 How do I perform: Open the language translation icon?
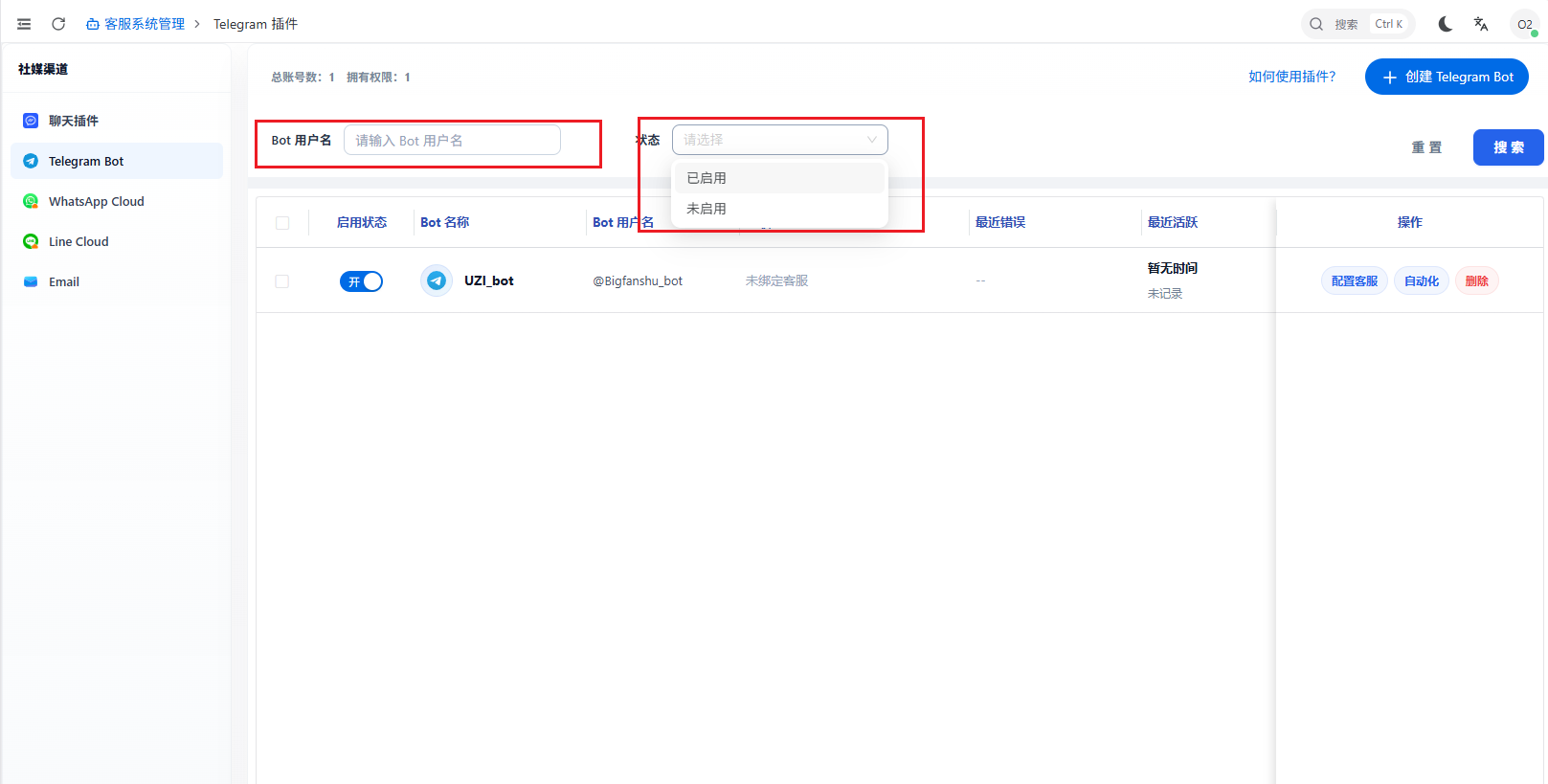pos(1481,24)
